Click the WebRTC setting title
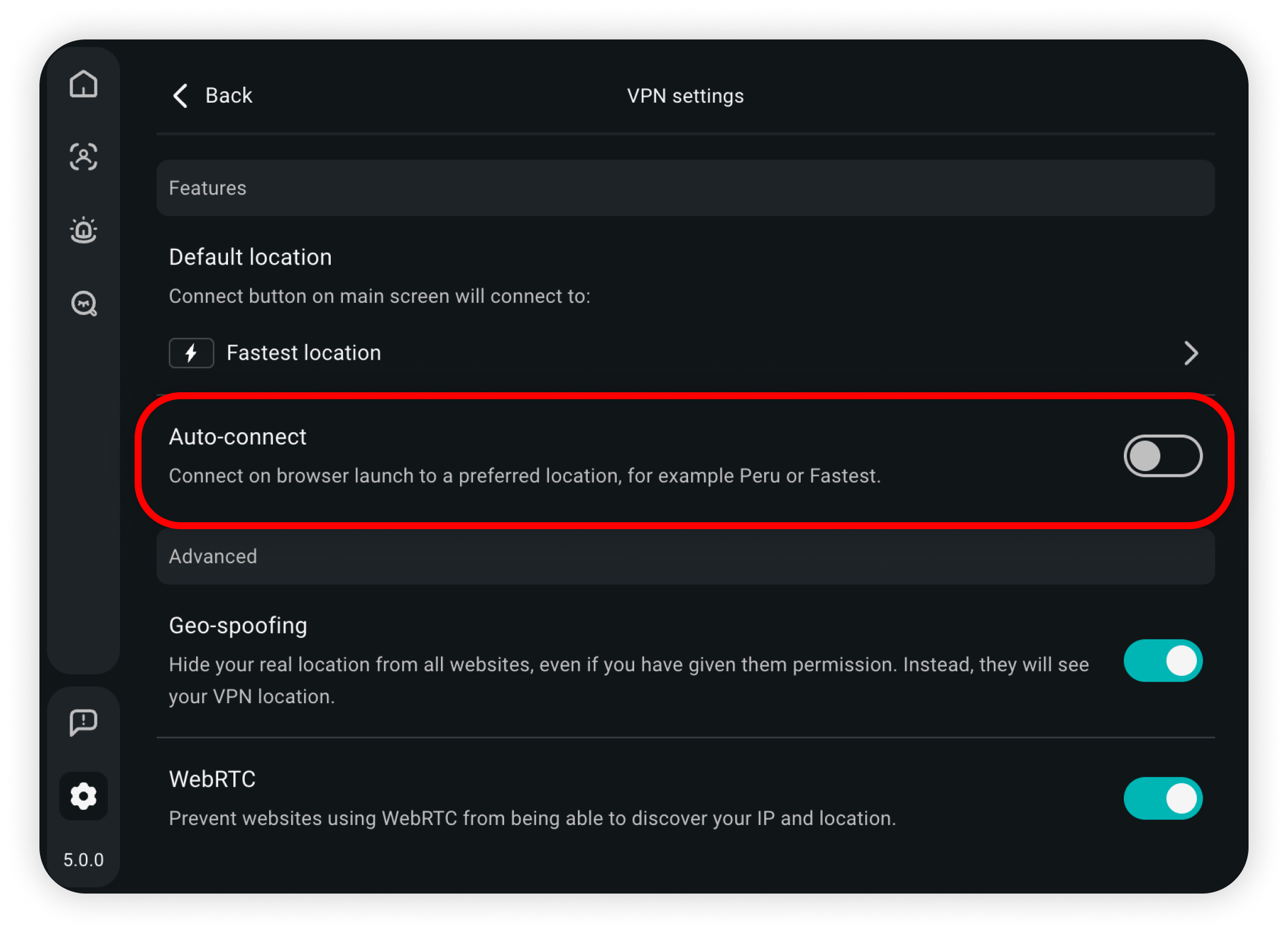Viewport: 1288px width, 933px height. pyautogui.click(x=212, y=779)
